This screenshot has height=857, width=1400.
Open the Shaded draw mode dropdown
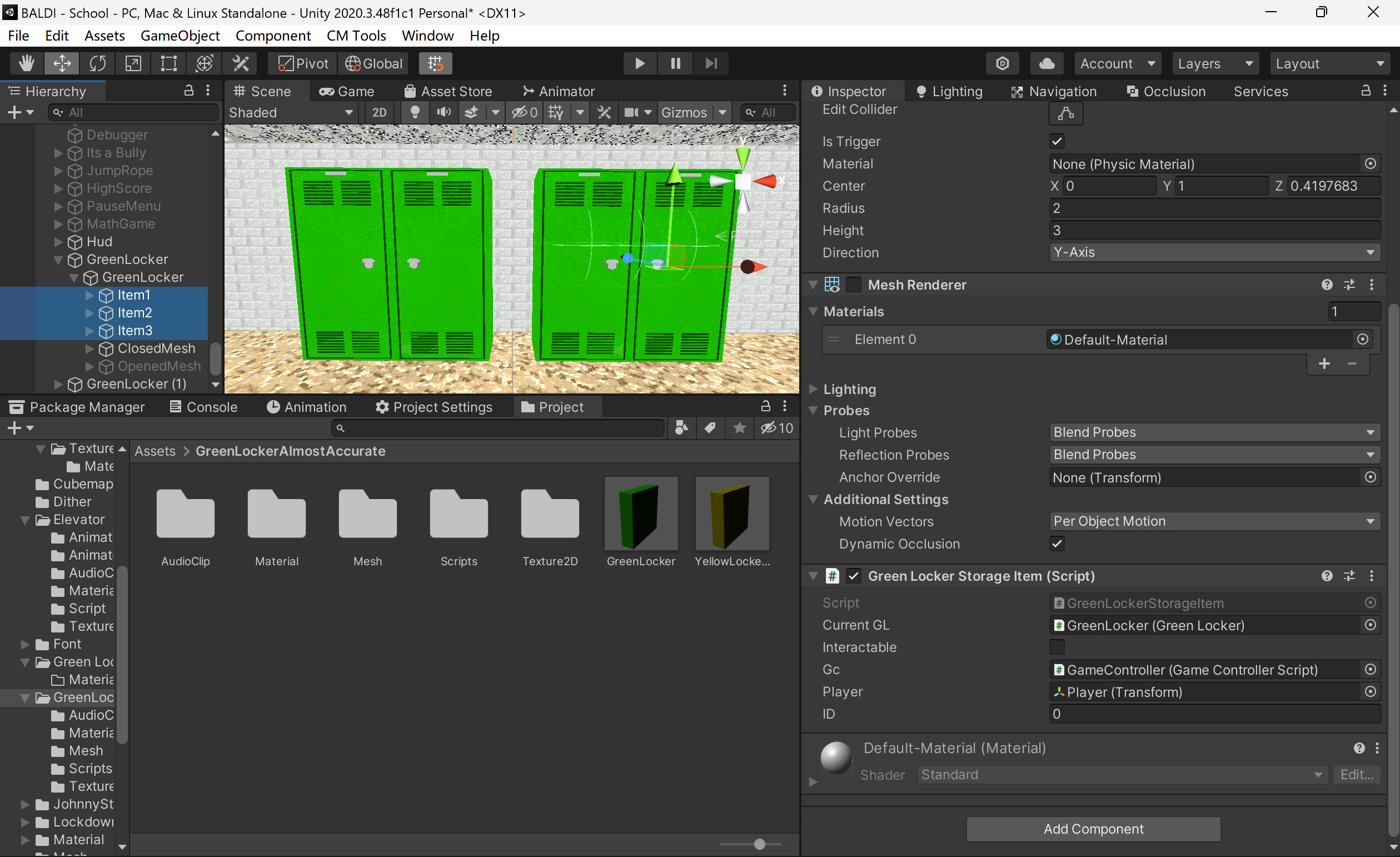291,112
